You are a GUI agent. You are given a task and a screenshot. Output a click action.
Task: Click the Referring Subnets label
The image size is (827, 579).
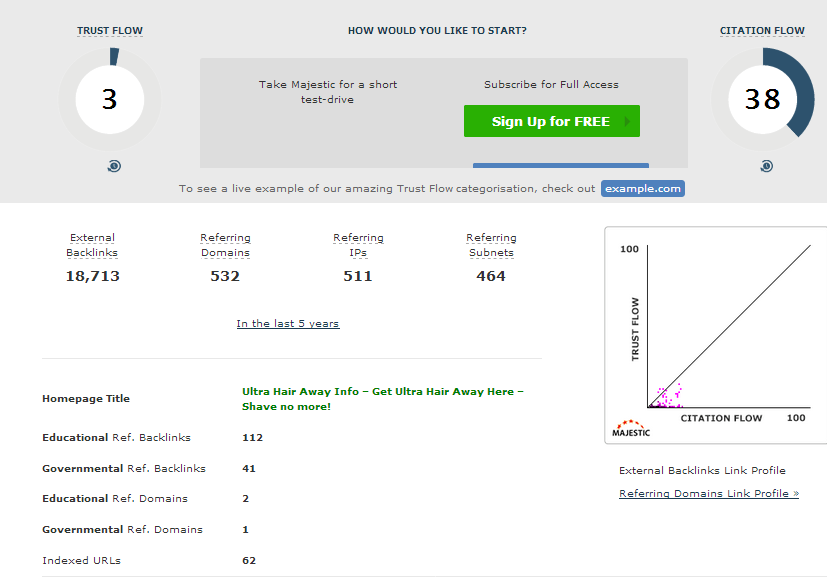[491, 245]
